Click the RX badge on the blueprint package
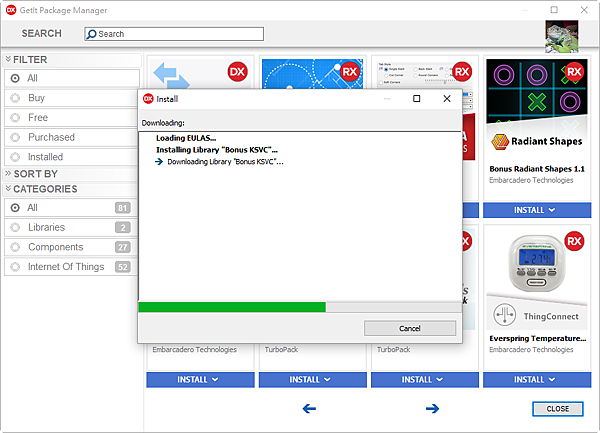This screenshot has height=433, width=600. [x=350, y=72]
